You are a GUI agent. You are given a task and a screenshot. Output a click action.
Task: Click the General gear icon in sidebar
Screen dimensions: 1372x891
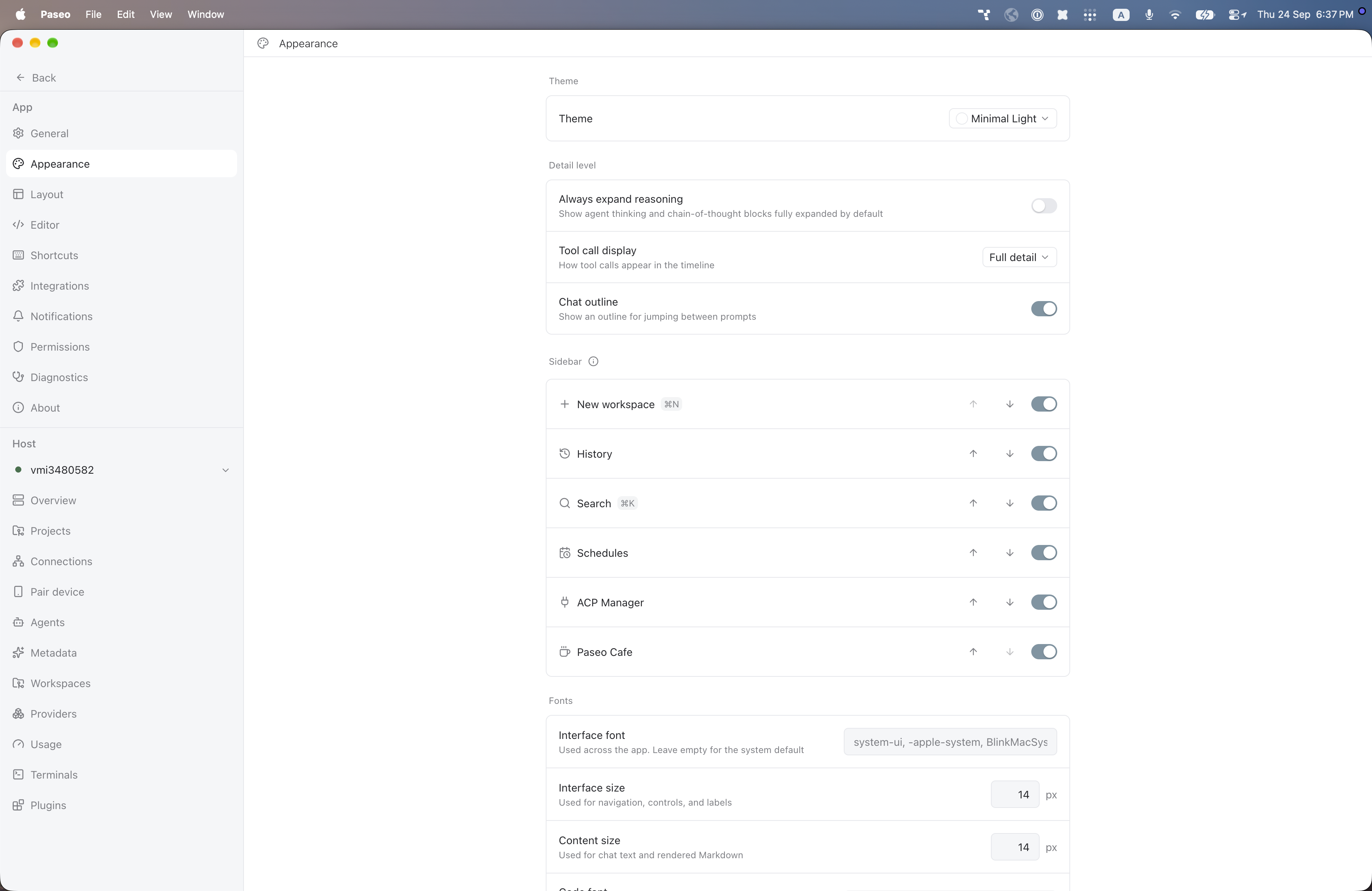coord(18,133)
